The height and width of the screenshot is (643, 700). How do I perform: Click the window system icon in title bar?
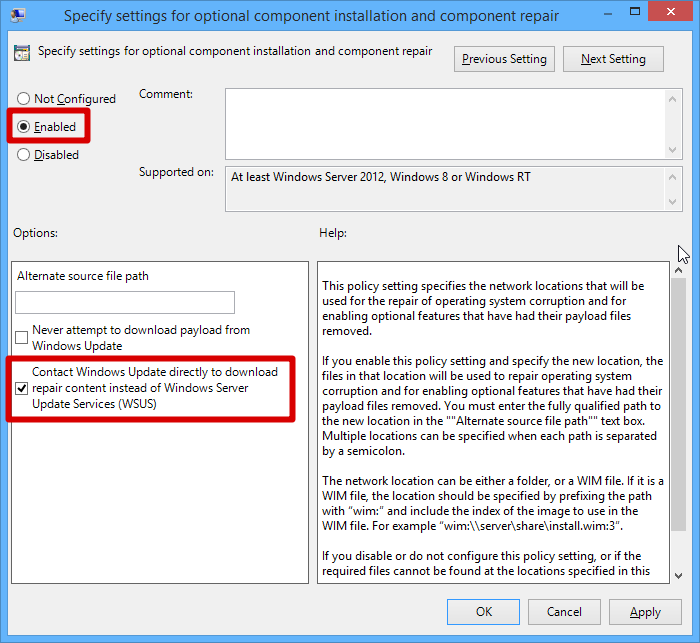tap(19, 15)
